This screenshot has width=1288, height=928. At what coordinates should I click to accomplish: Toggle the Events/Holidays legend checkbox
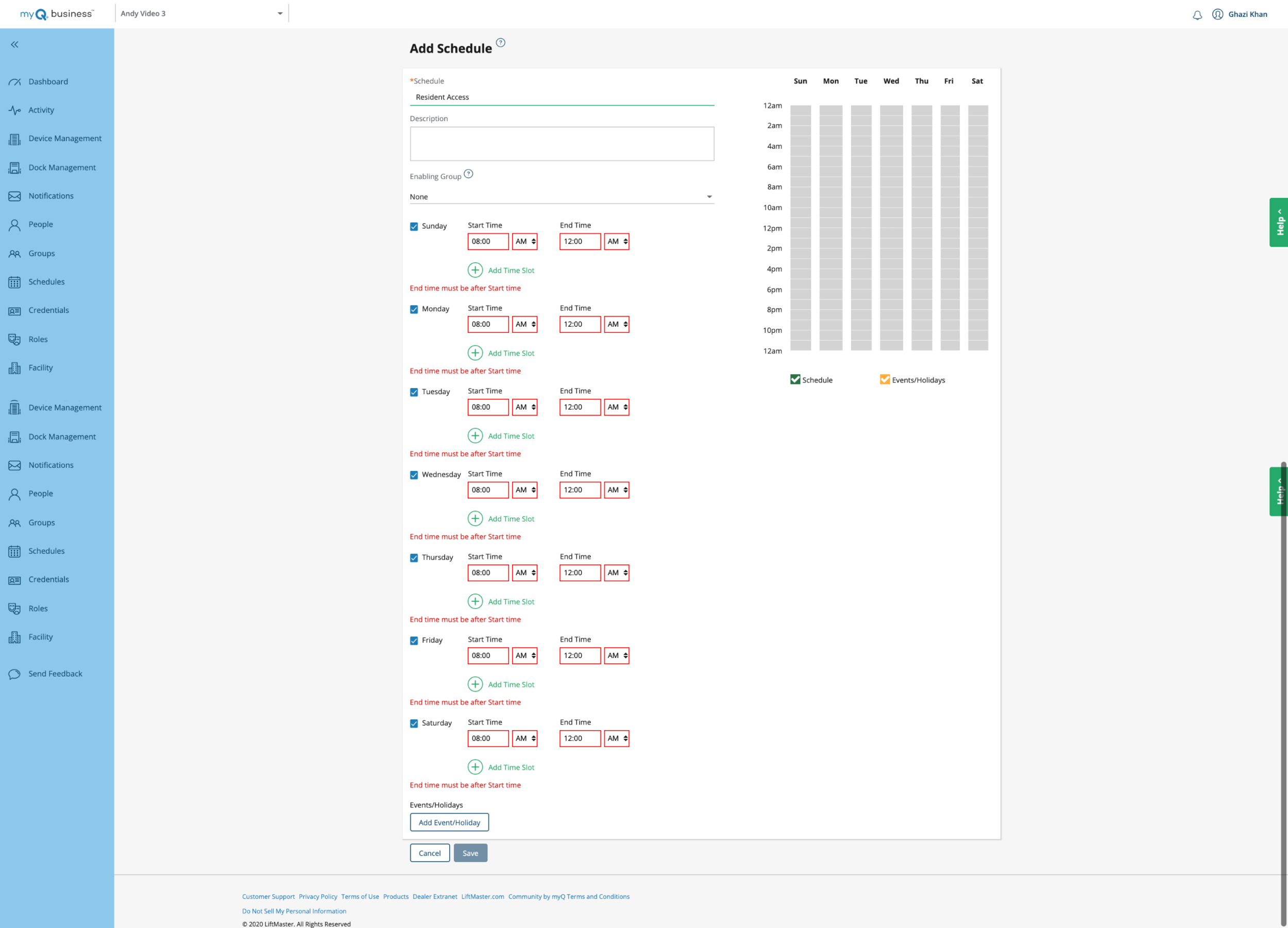pos(885,379)
